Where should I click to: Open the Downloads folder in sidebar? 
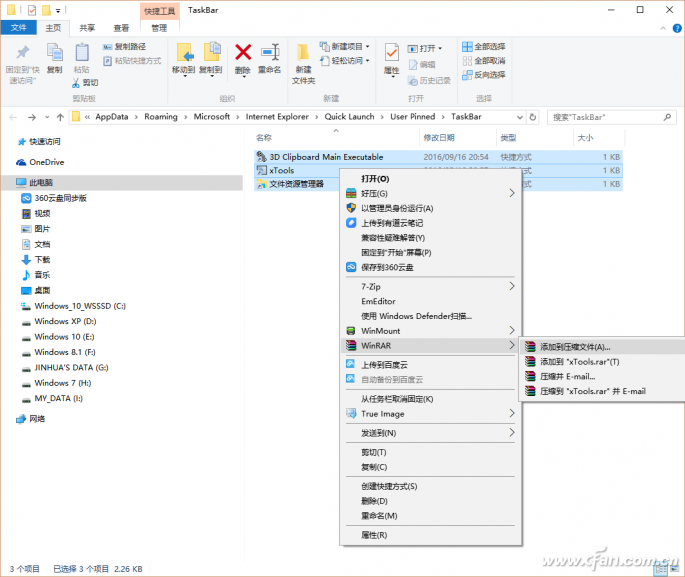click(36, 260)
